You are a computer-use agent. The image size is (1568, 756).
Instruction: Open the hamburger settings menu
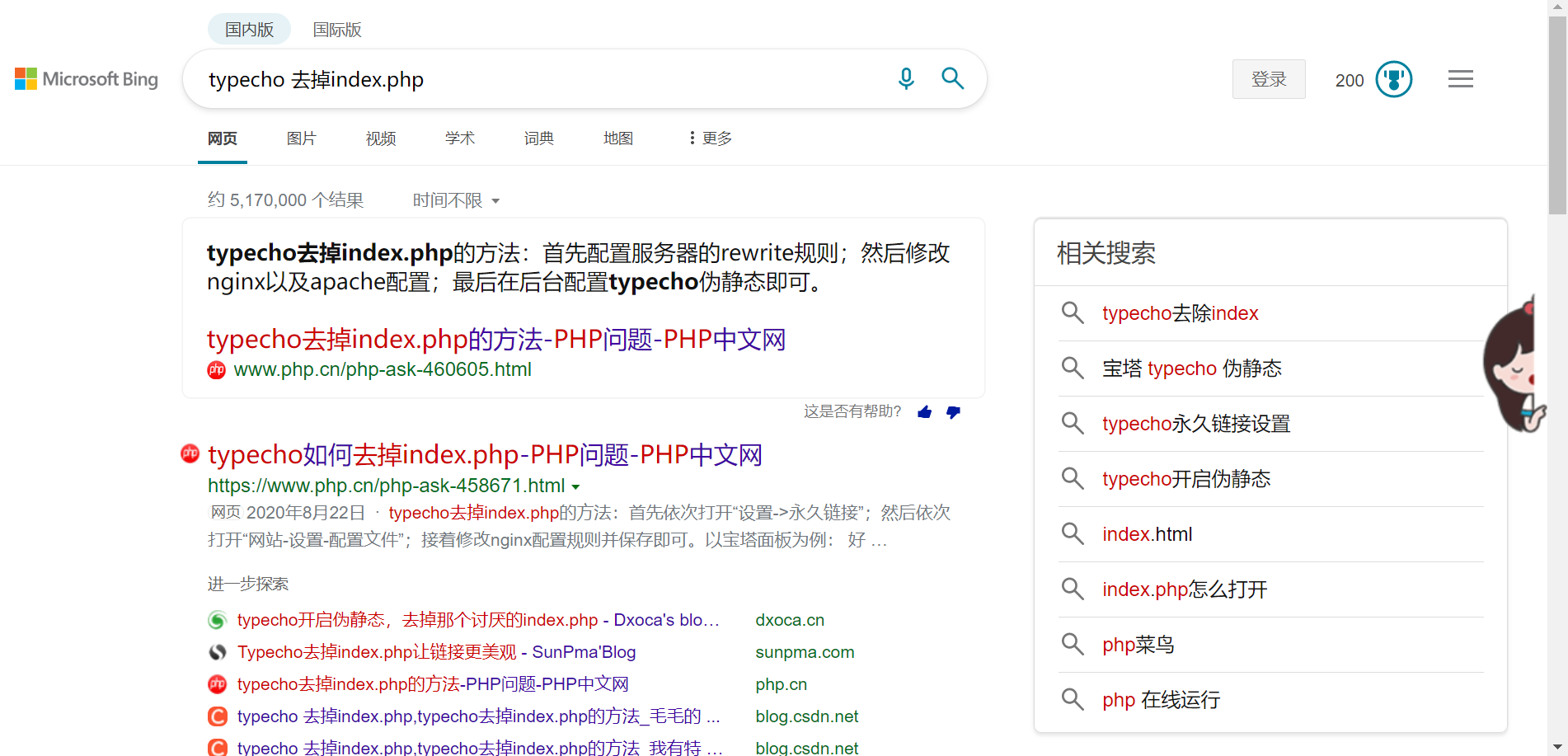point(1461,79)
